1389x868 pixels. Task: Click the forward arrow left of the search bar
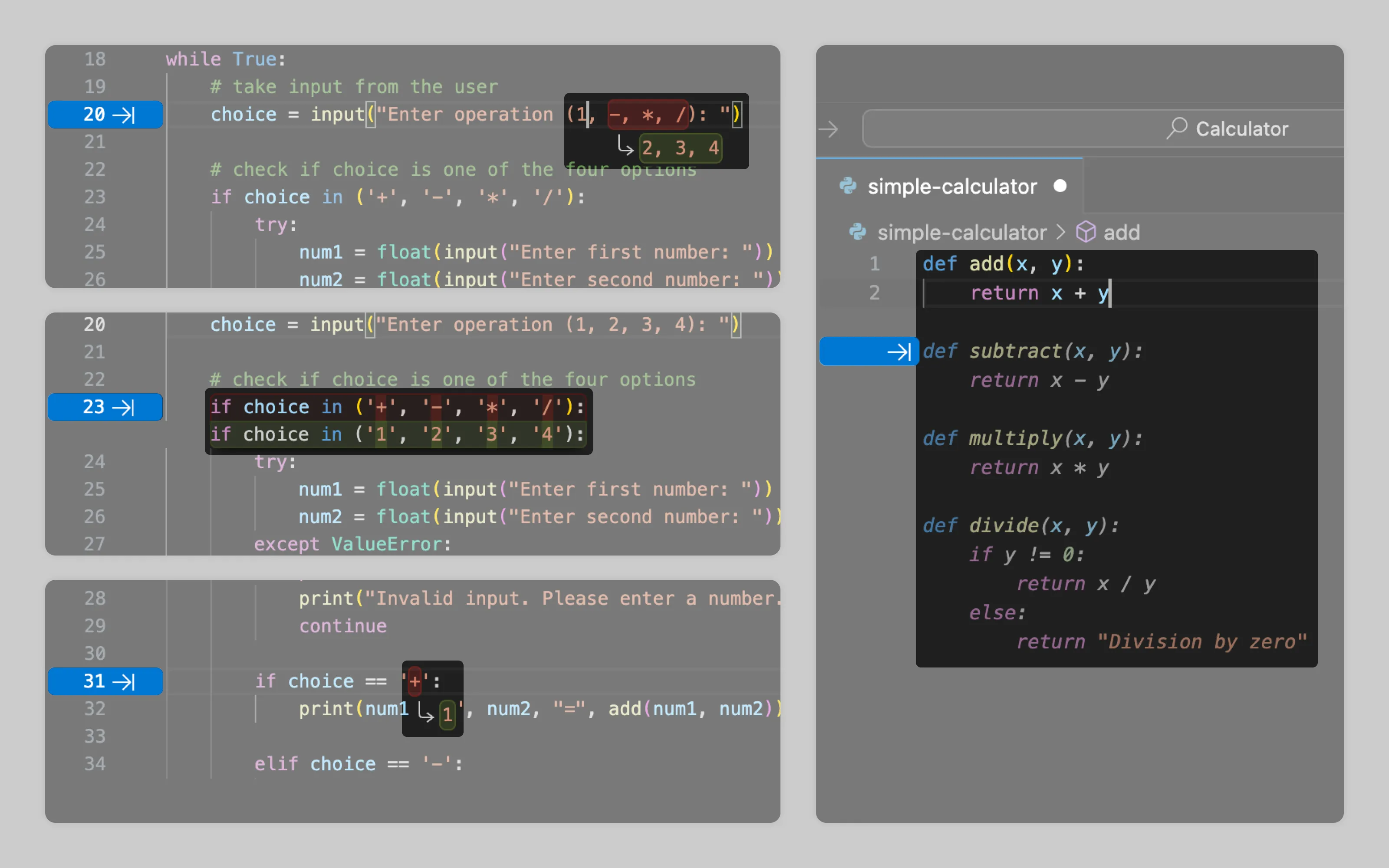coord(828,129)
